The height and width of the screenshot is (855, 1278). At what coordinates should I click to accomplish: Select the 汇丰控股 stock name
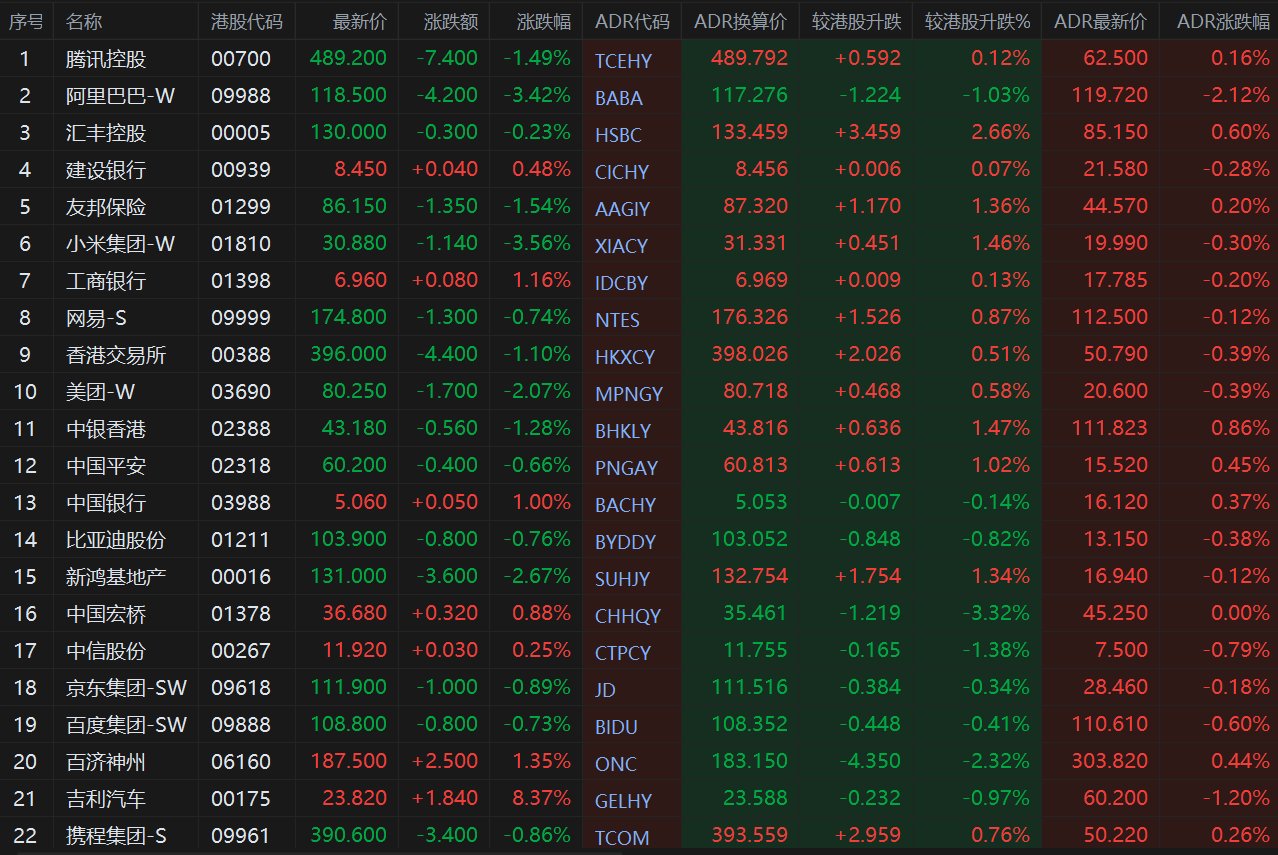(x=106, y=133)
